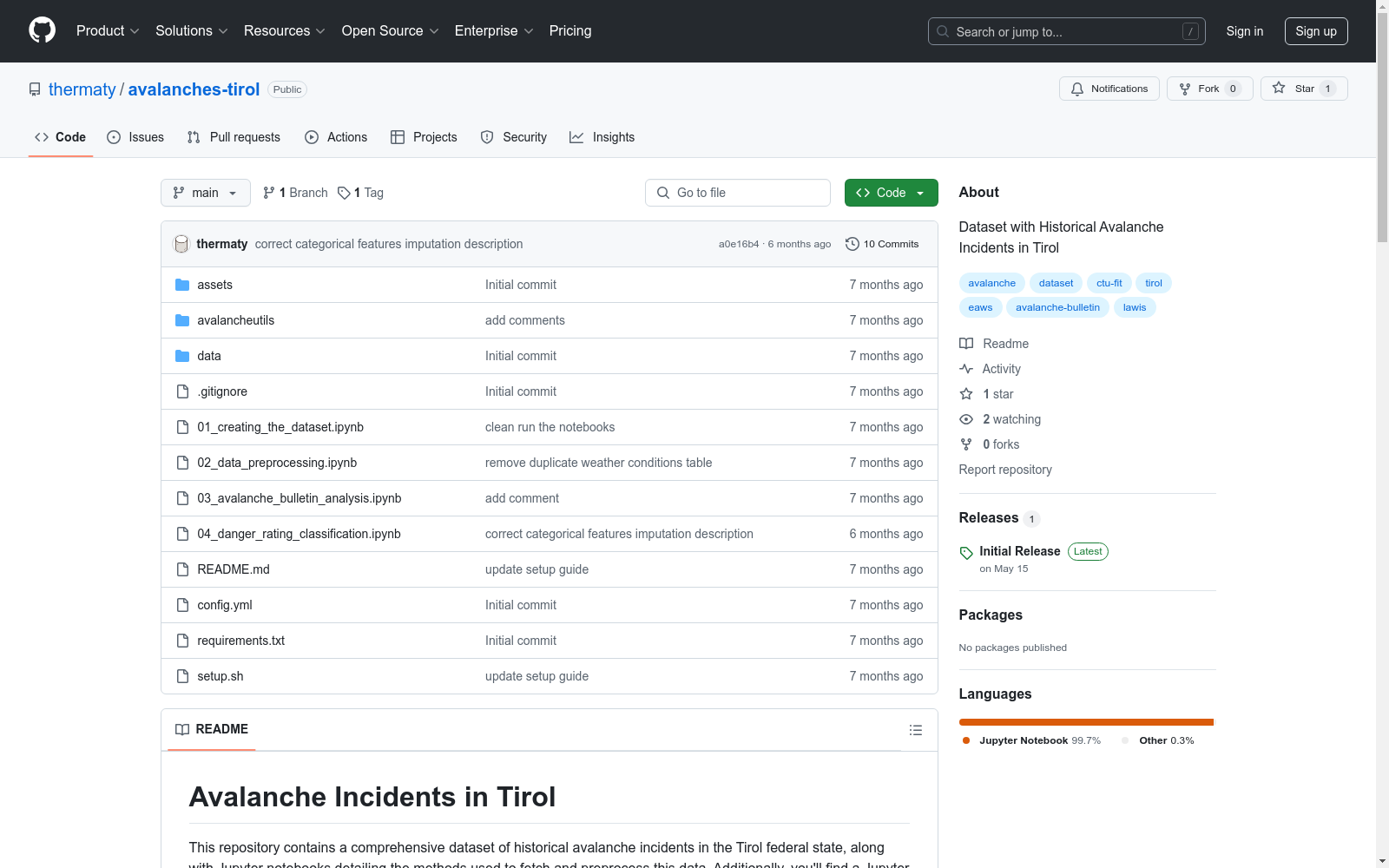Image resolution: width=1389 pixels, height=868 pixels.
Task: Open the Pricing link in header
Action: pos(570,31)
